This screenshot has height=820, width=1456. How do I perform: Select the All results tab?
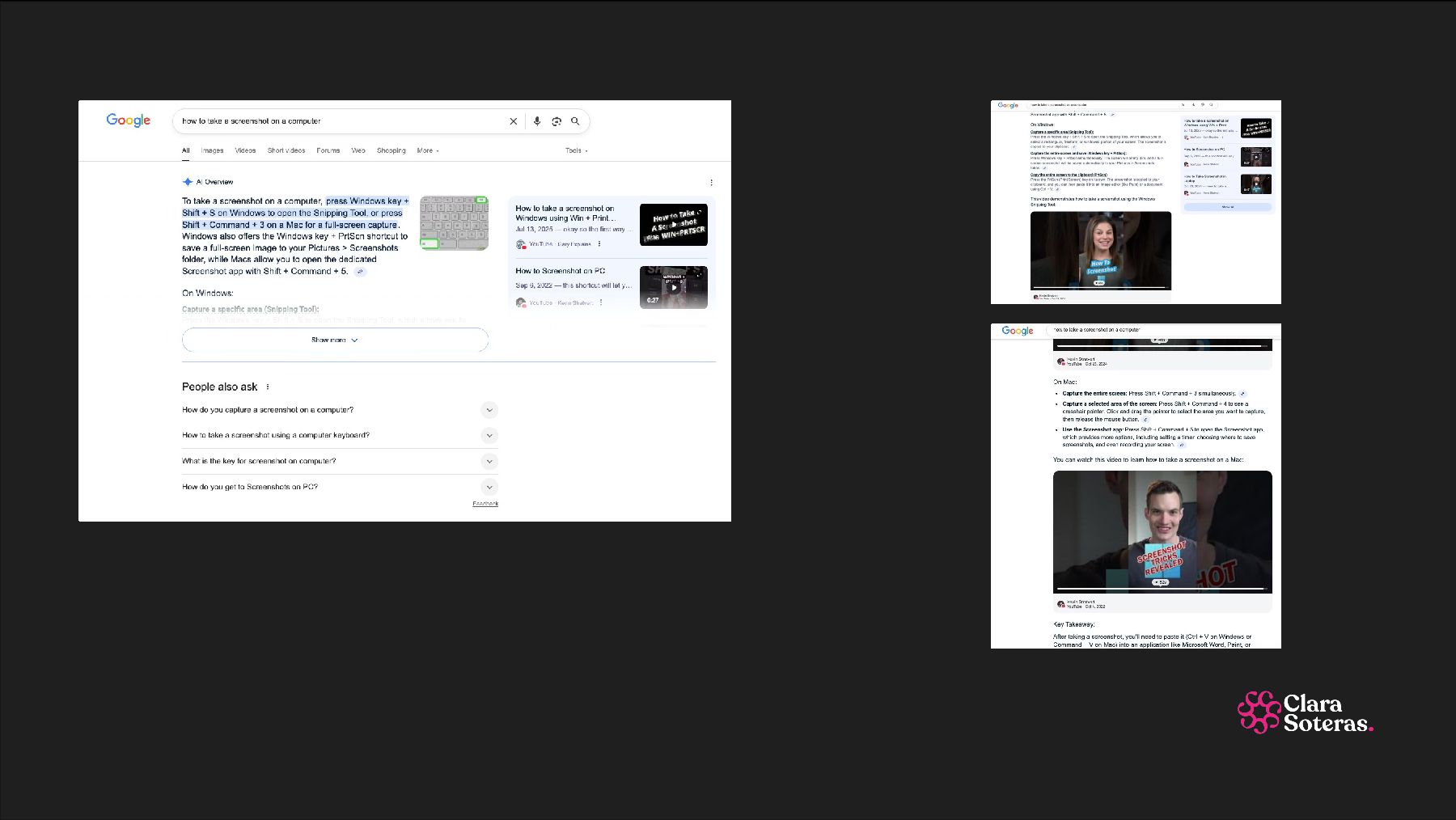tap(186, 150)
